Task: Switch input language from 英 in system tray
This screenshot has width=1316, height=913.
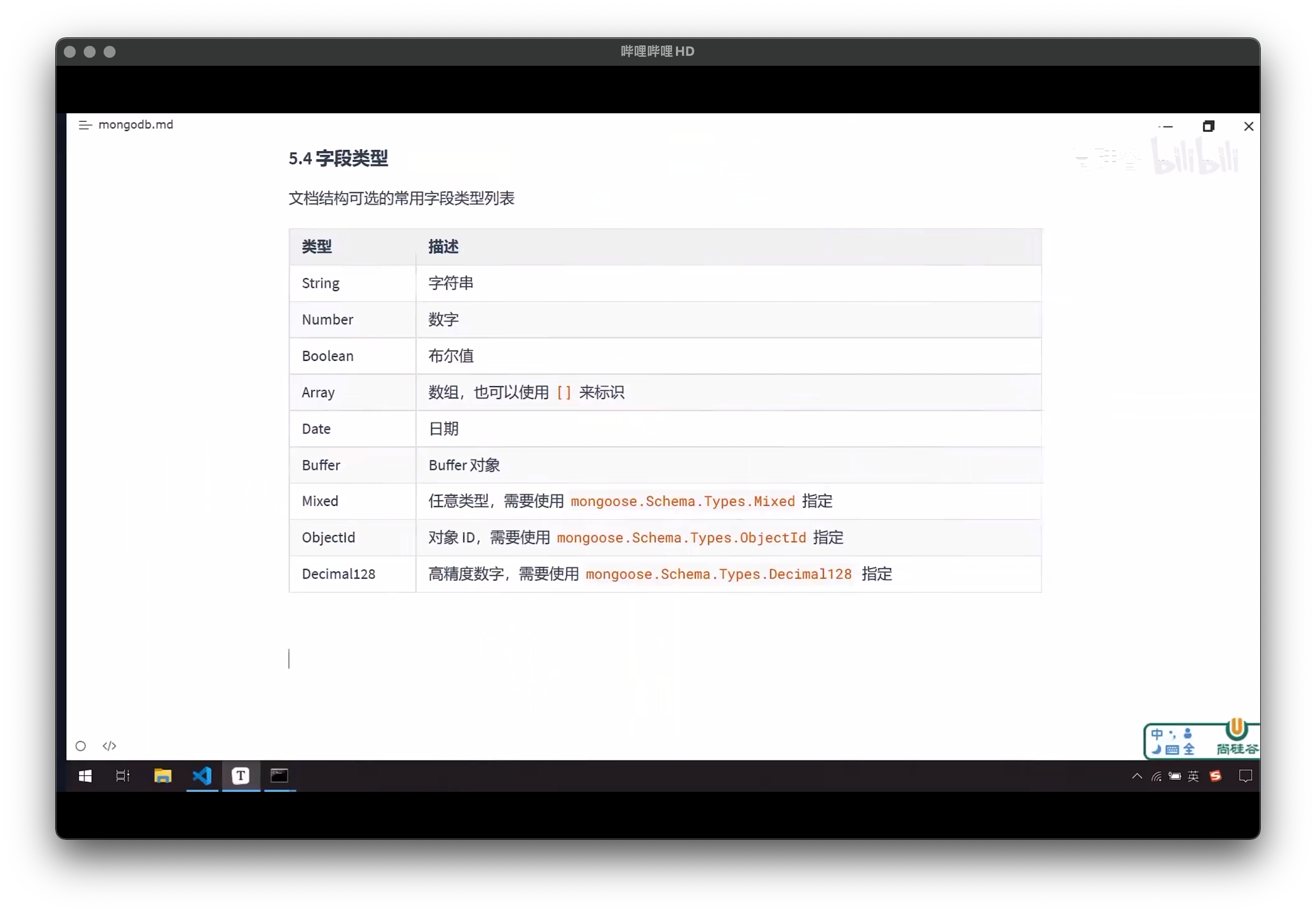Action: [x=1193, y=776]
